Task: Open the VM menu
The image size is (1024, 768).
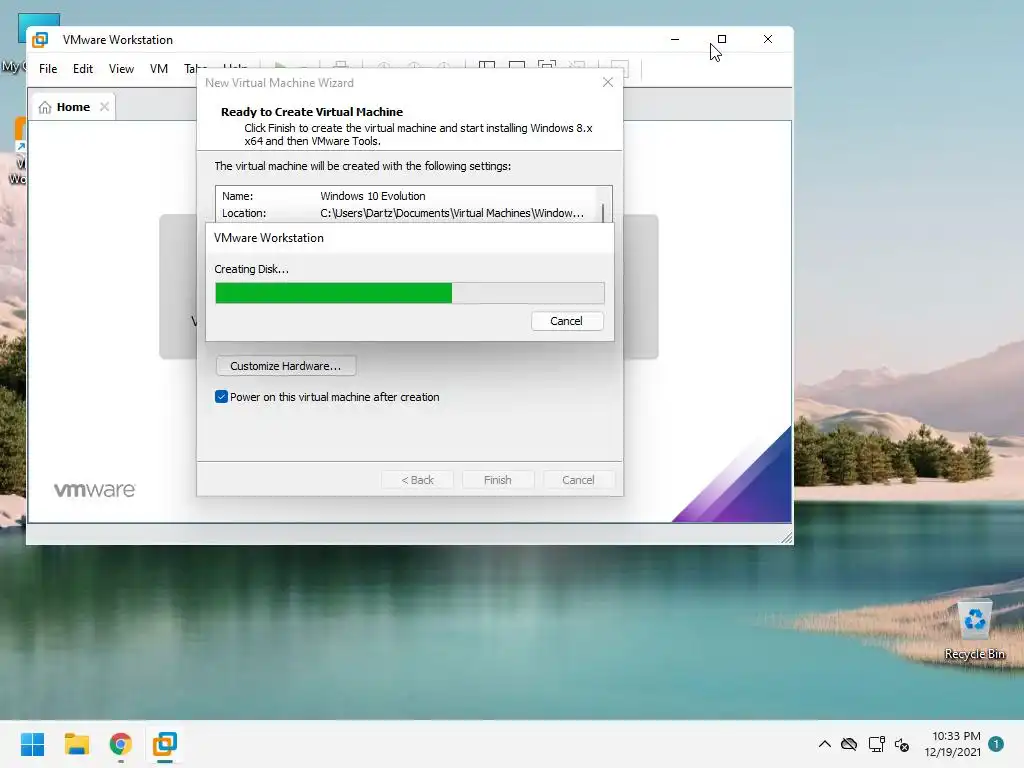Action: [159, 69]
